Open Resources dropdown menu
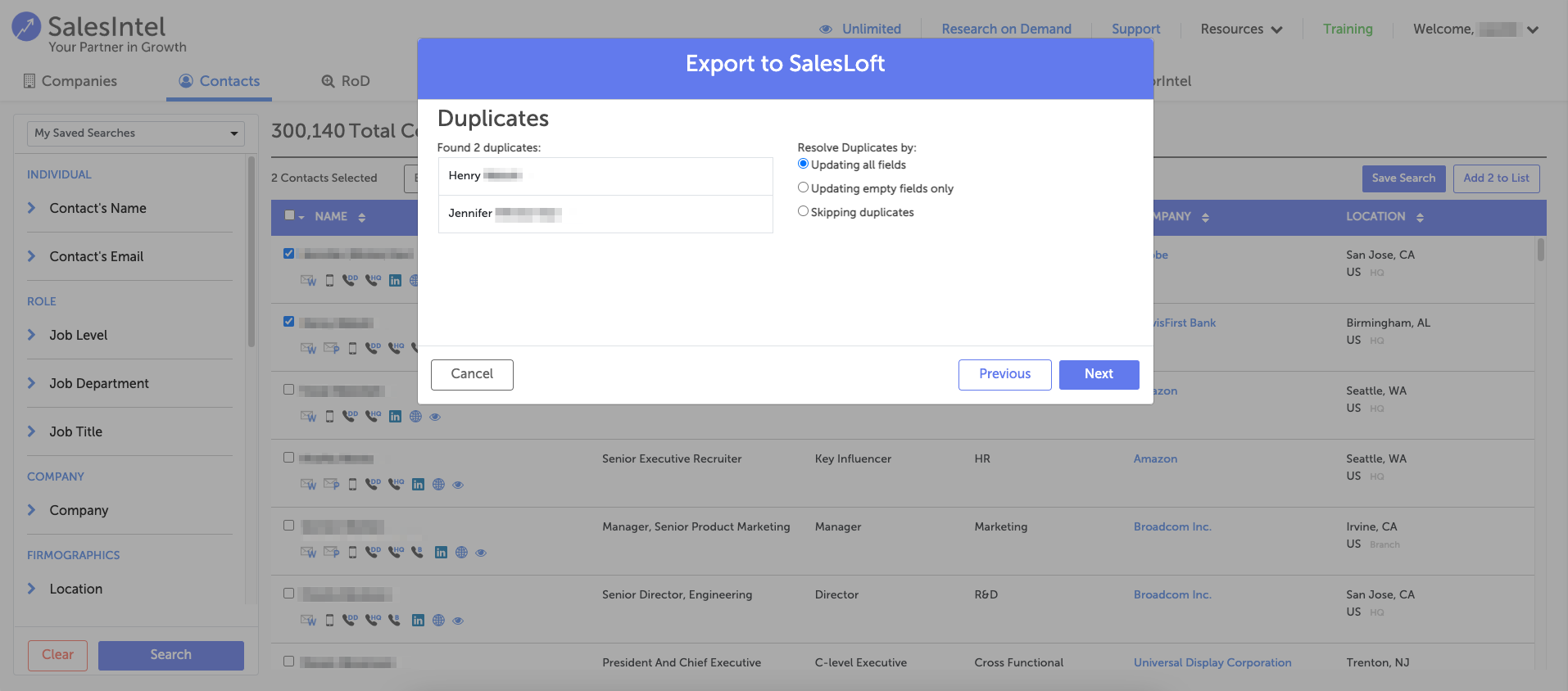This screenshot has height=691, width=1568. (1241, 29)
